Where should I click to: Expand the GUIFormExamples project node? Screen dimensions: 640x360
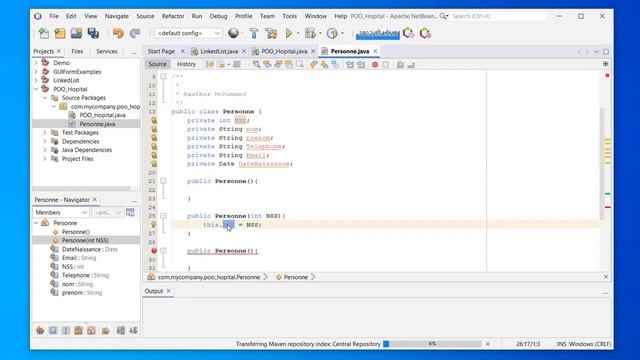[36, 71]
